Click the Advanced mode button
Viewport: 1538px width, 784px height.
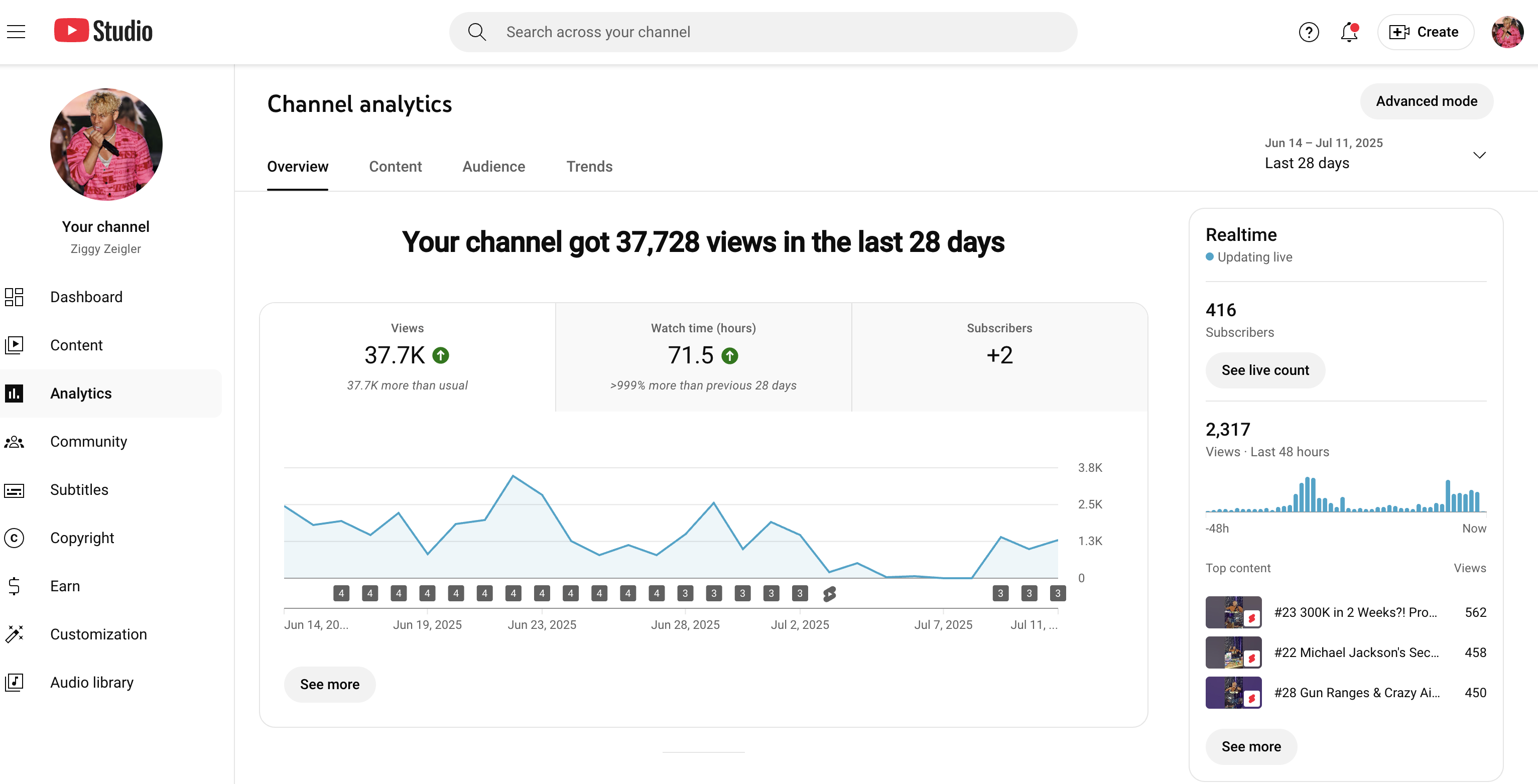click(1427, 101)
